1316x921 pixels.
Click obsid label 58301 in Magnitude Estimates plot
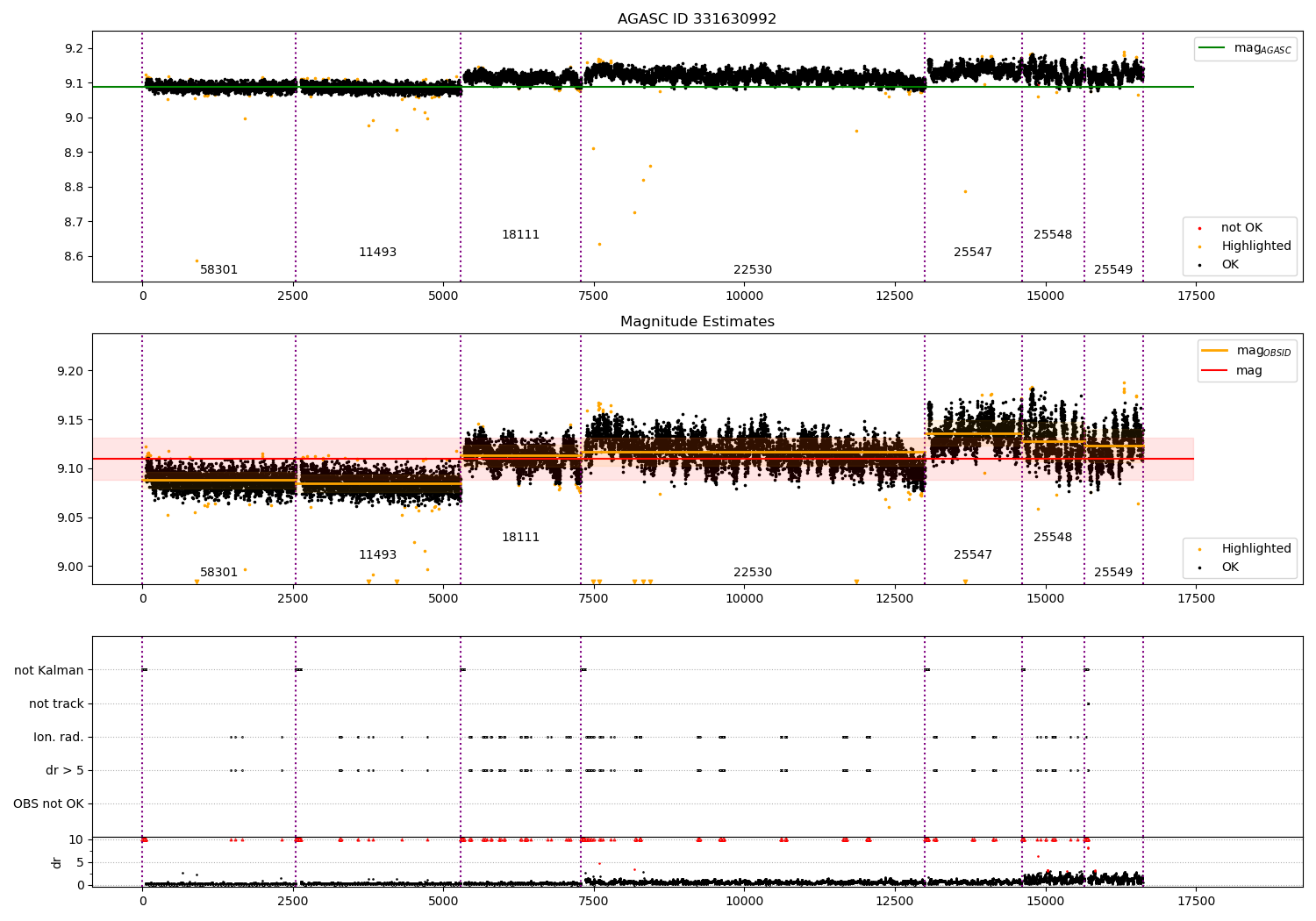(x=218, y=573)
